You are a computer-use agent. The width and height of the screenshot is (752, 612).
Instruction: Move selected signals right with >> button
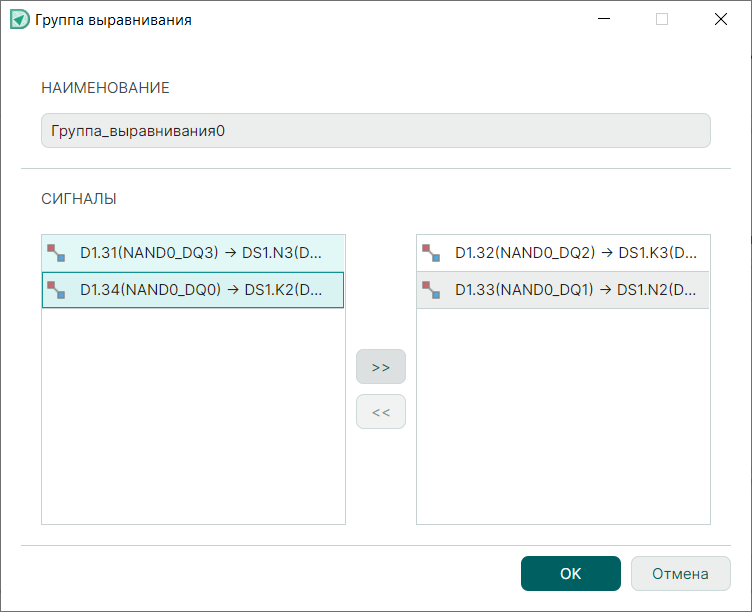(x=381, y=367)
